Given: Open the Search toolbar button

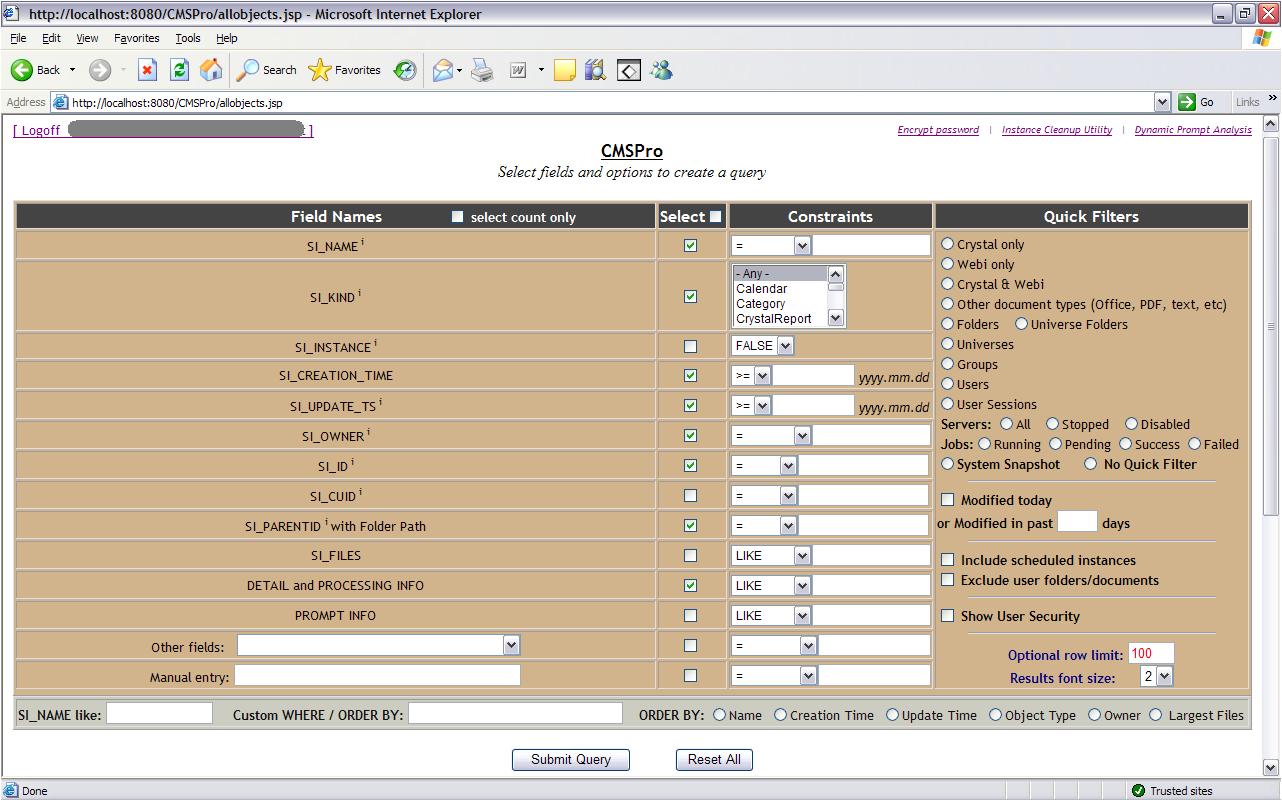Looking at the screenshot, I should click(x=267, y=70).
